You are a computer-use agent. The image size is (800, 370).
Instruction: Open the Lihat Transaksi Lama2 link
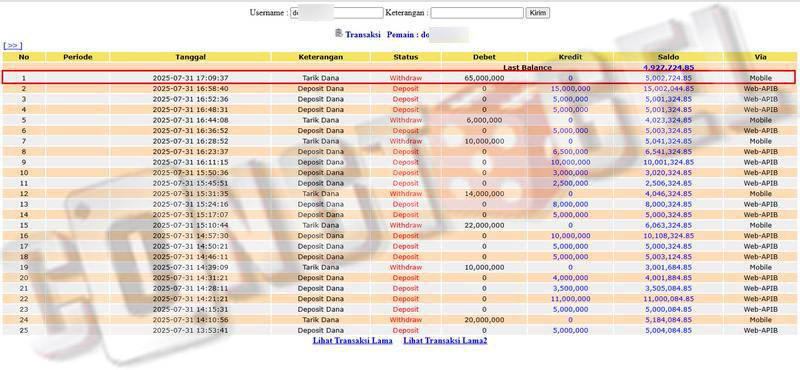[x=445, y=340]
